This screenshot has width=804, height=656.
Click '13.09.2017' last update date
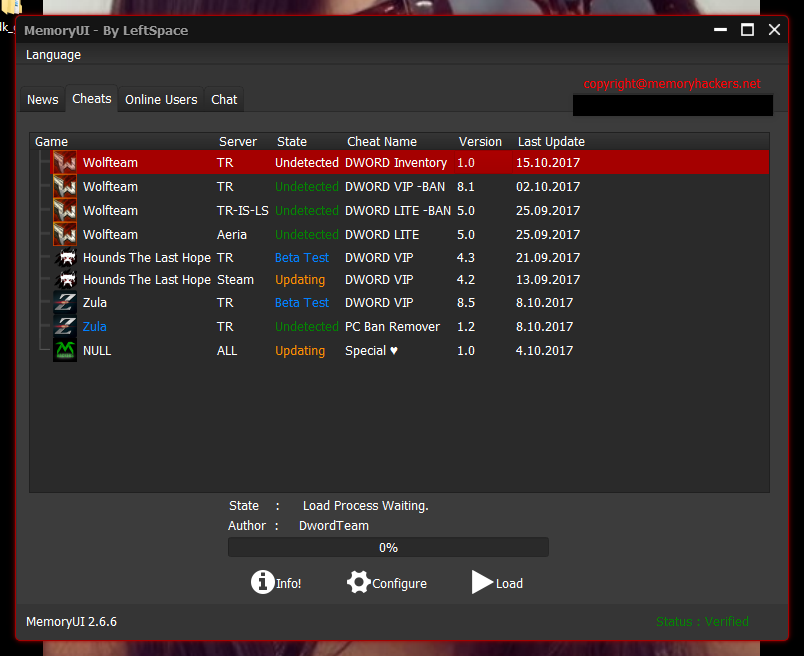548,280
